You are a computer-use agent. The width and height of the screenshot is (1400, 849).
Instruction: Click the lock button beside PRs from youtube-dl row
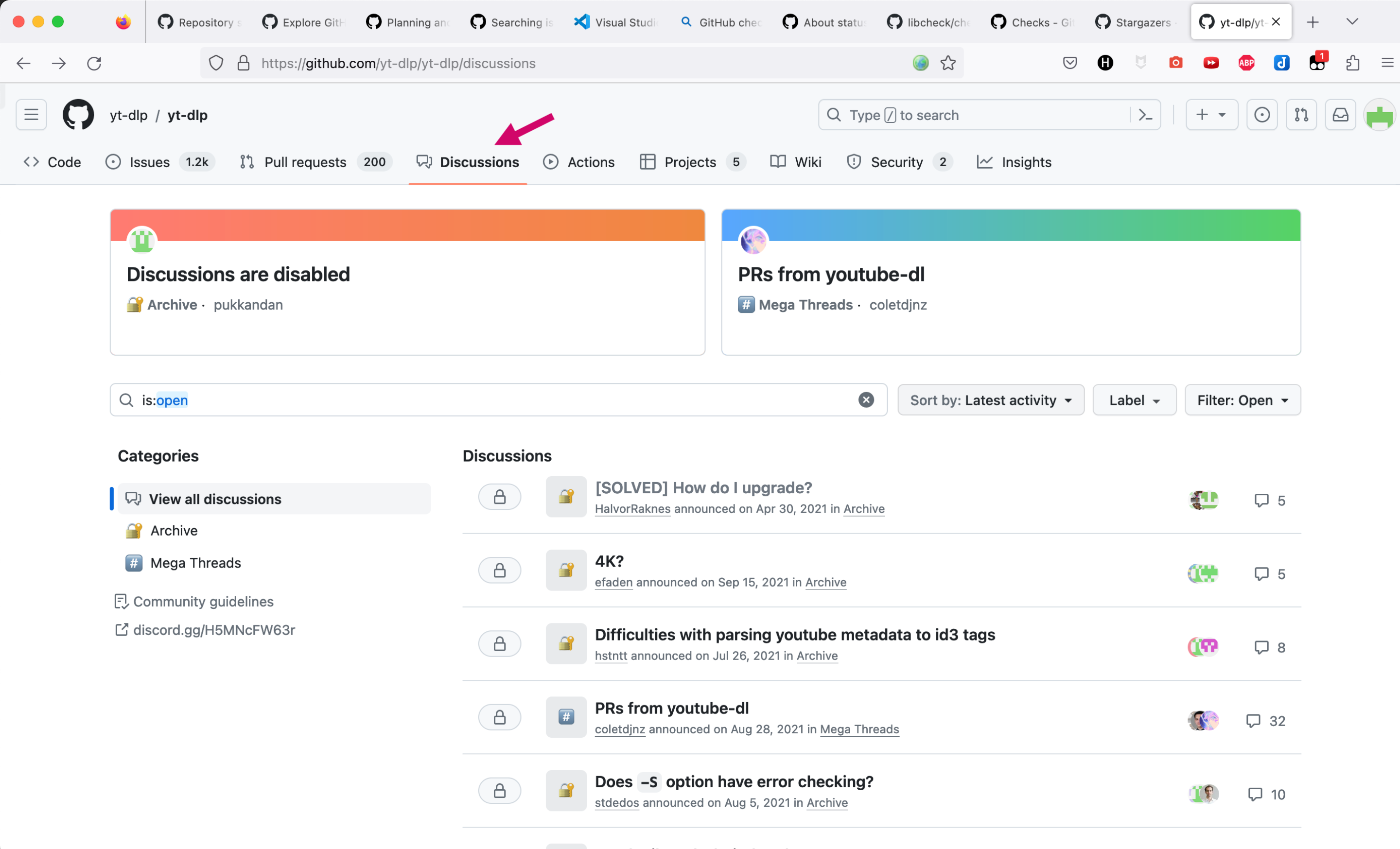coord(499,718)
